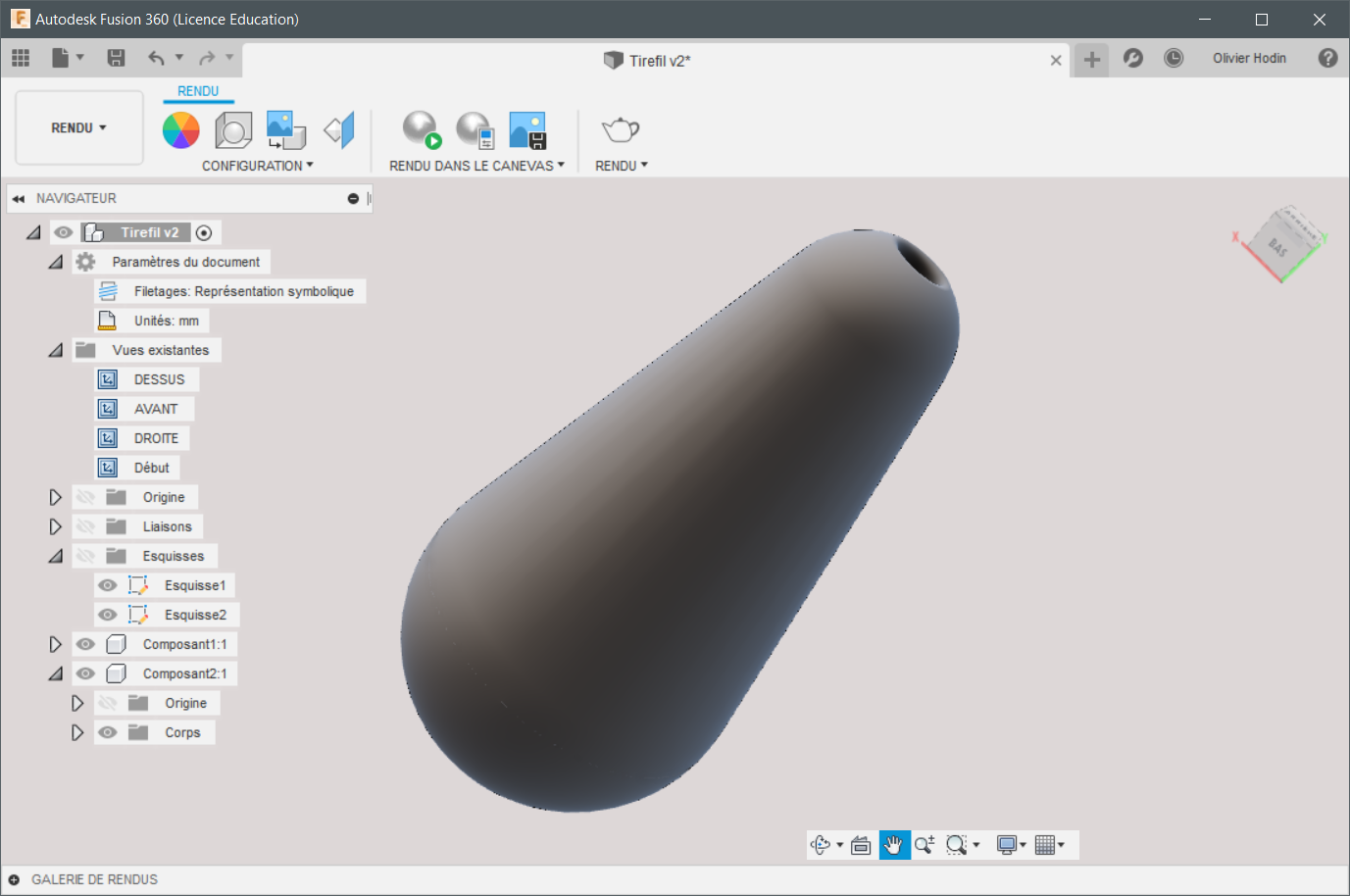Launch the teapot Render tool
Image resolution: width=1350 pixels, height=896 pixels.
coord(621,129)
